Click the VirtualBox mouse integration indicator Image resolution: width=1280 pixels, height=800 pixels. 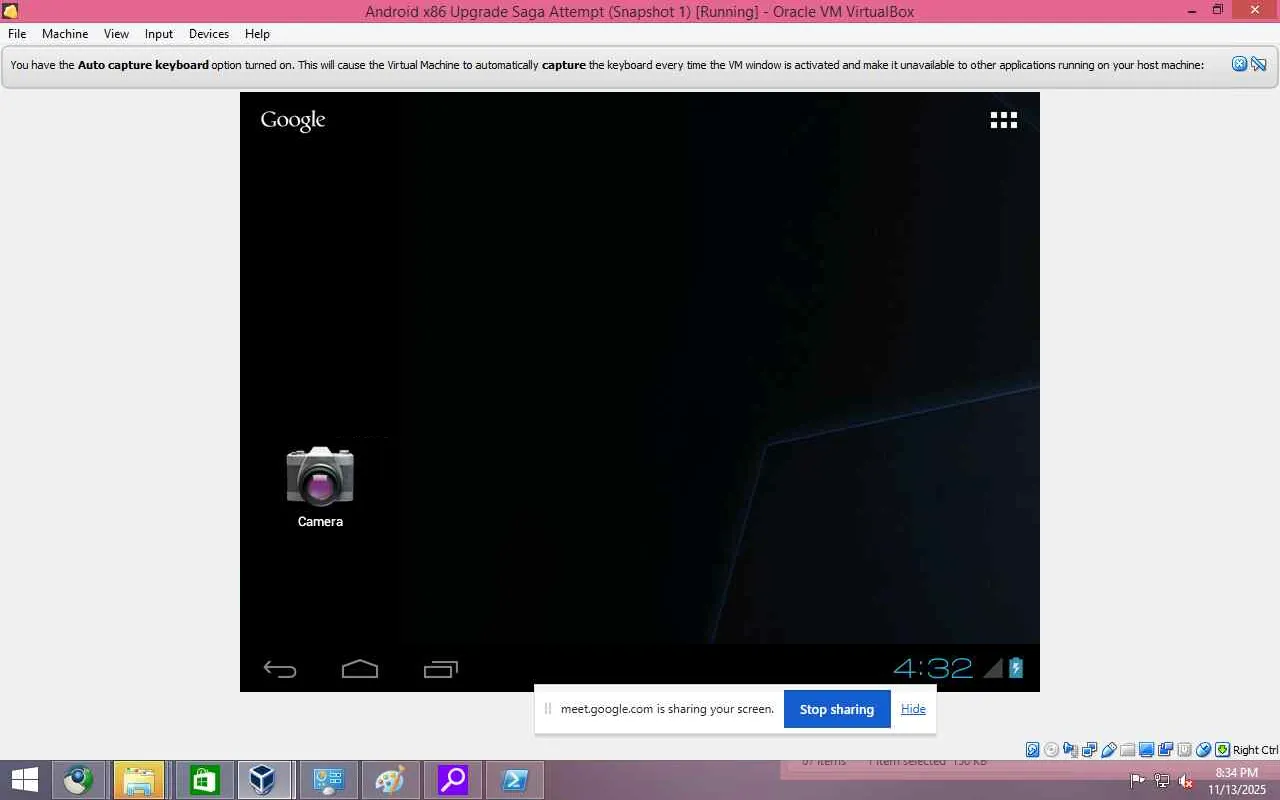(x=1204, y=750)
